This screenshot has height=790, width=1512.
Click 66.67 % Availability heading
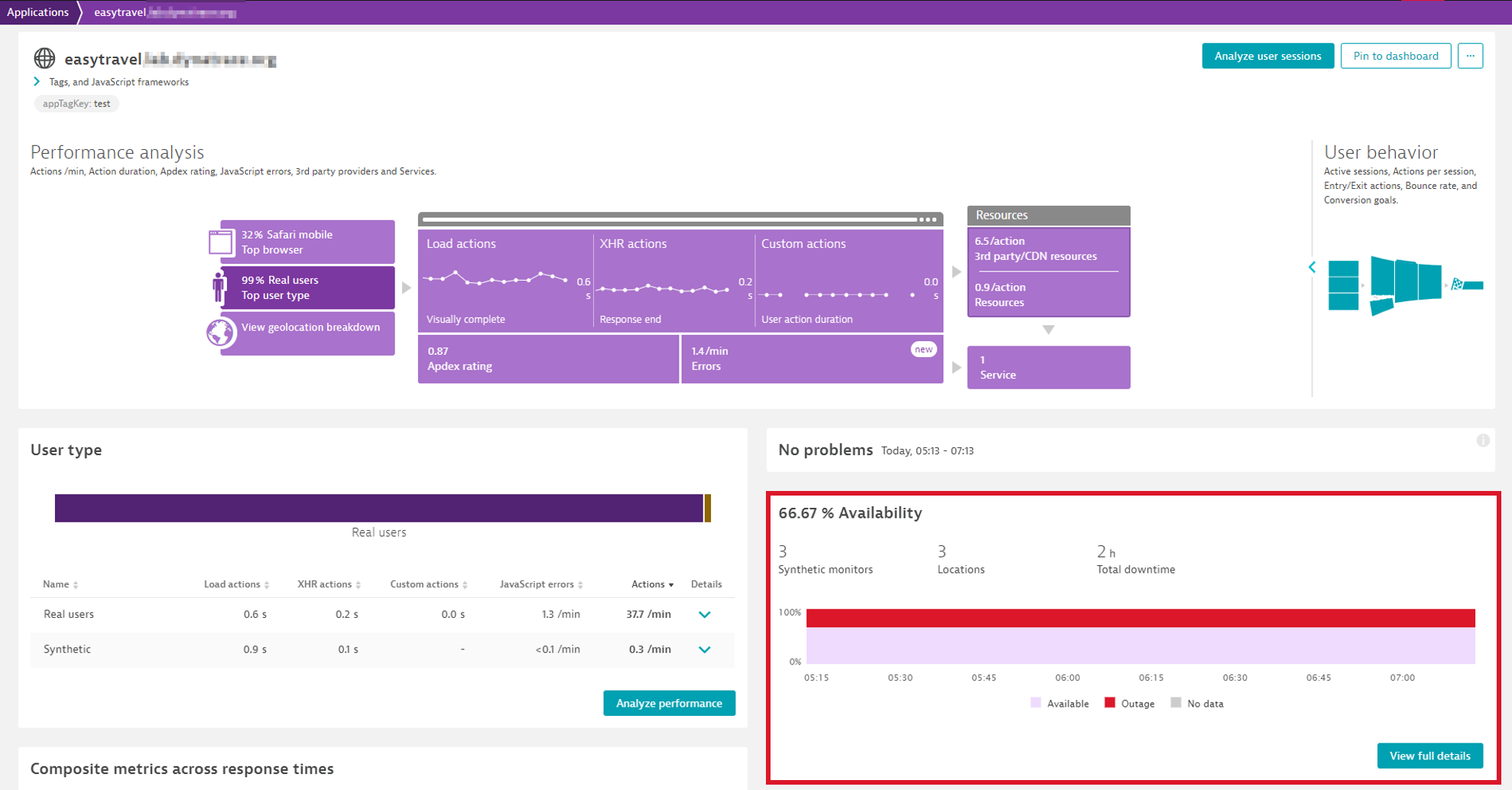(x=850, y=513)
